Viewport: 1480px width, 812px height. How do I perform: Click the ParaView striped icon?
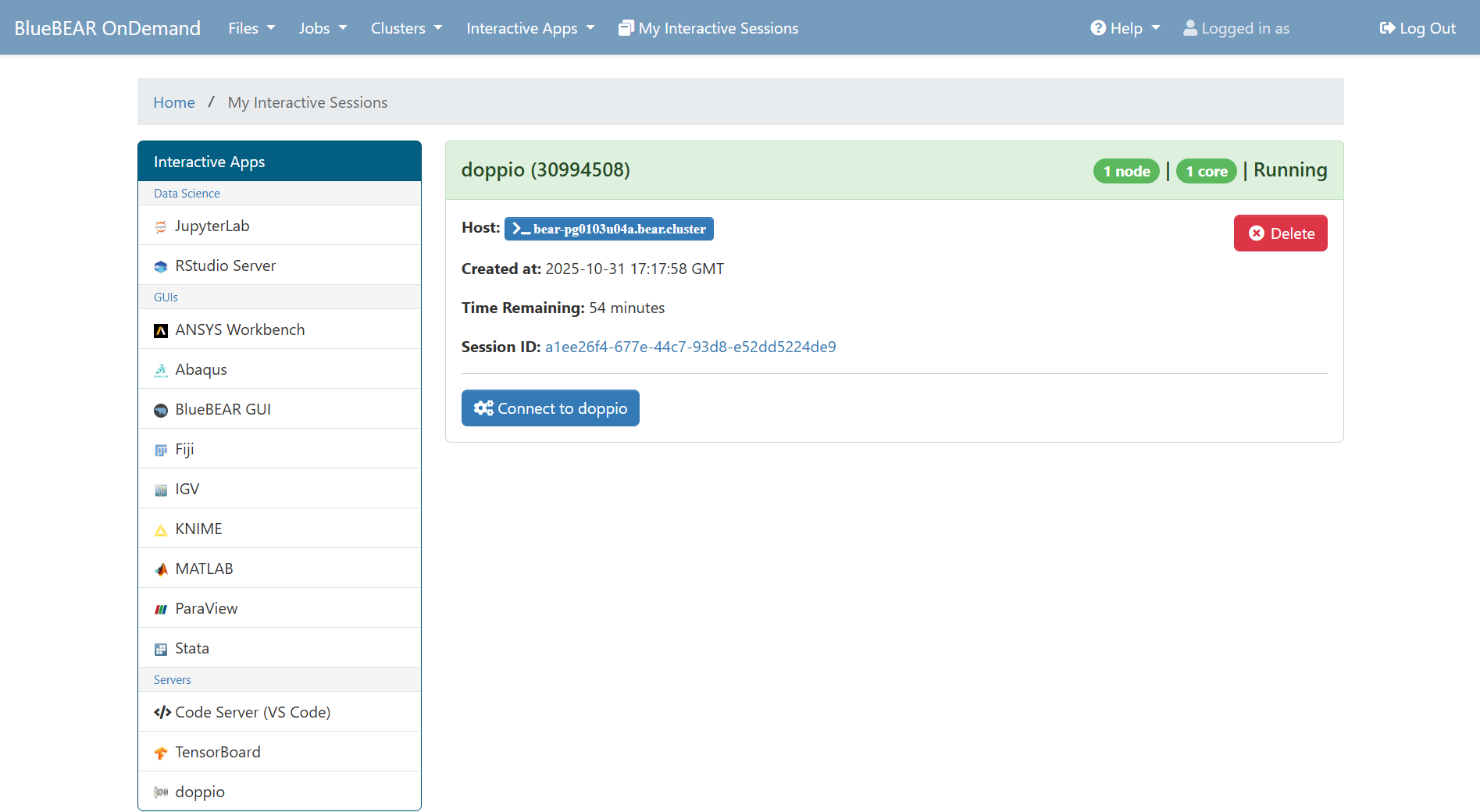coord(161,609)
